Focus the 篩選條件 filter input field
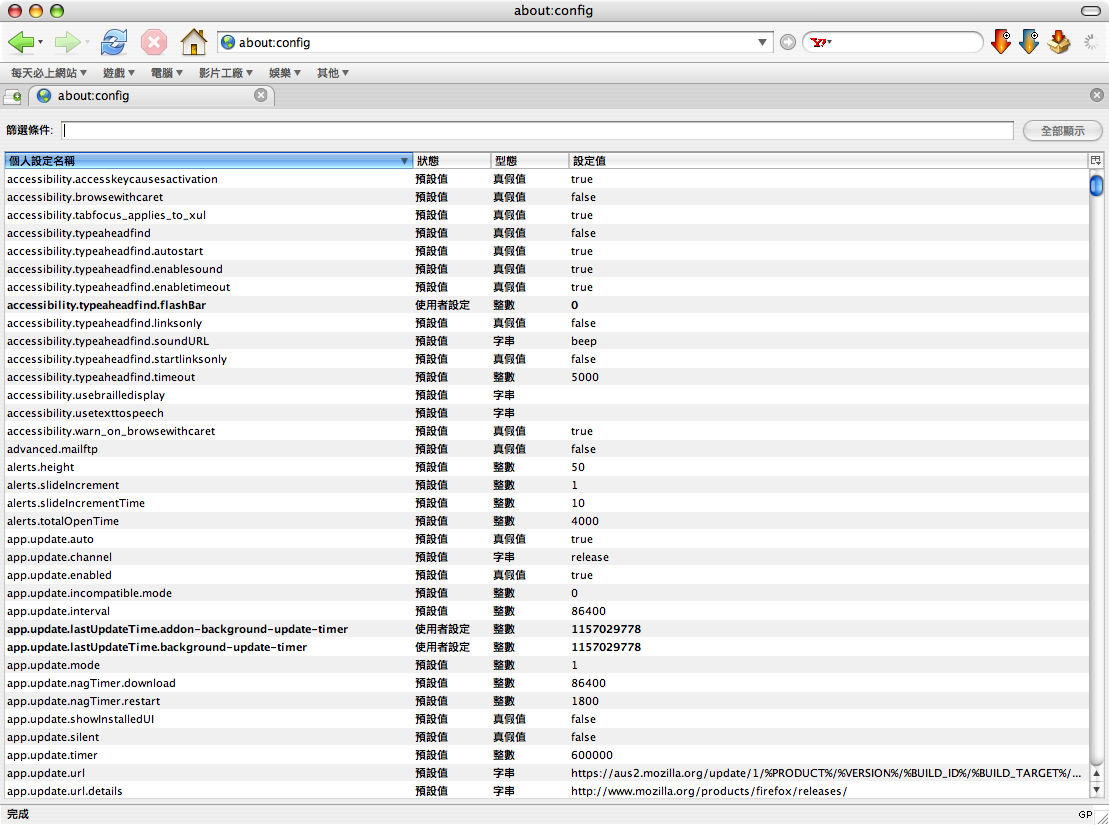Image resolution: width=1109 pixels, height=825 pixels. point(538,130)
